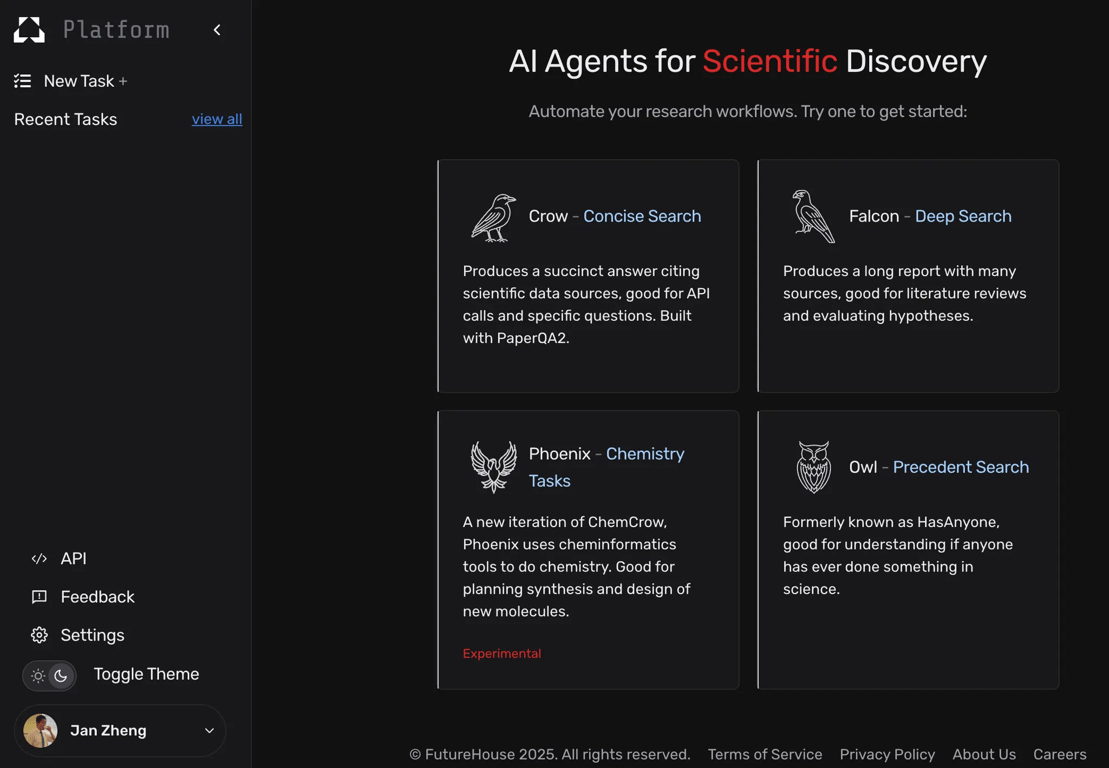Click the FutureHouse 2025 copyright text
This screenshot has height=768, width=1109.
(x=550, y=755)
